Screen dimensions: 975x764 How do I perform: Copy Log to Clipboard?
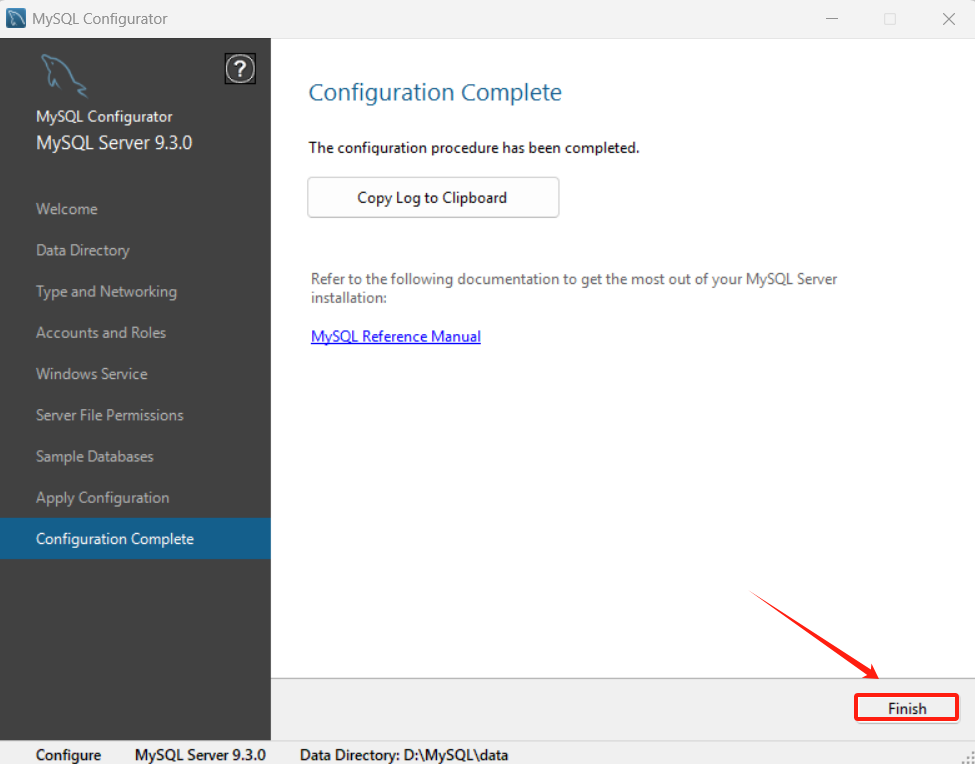click(433, 198)
